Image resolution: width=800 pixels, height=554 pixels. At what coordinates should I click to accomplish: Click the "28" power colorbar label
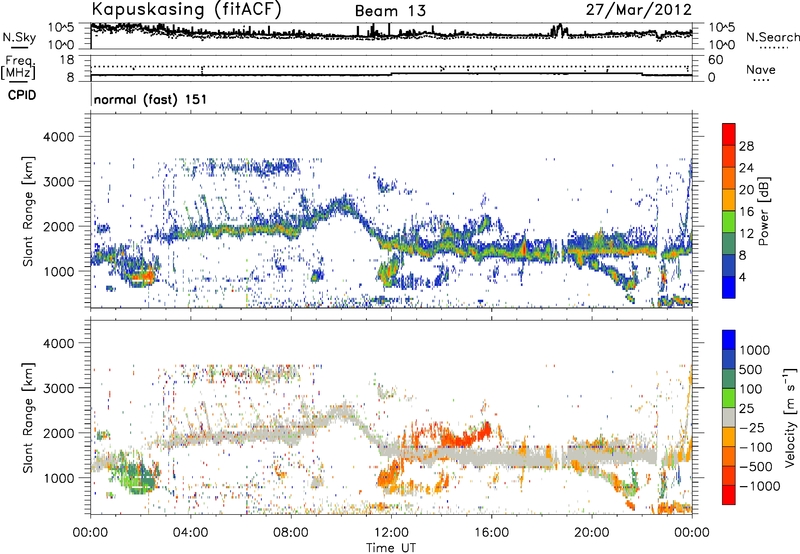coord(746,146)
